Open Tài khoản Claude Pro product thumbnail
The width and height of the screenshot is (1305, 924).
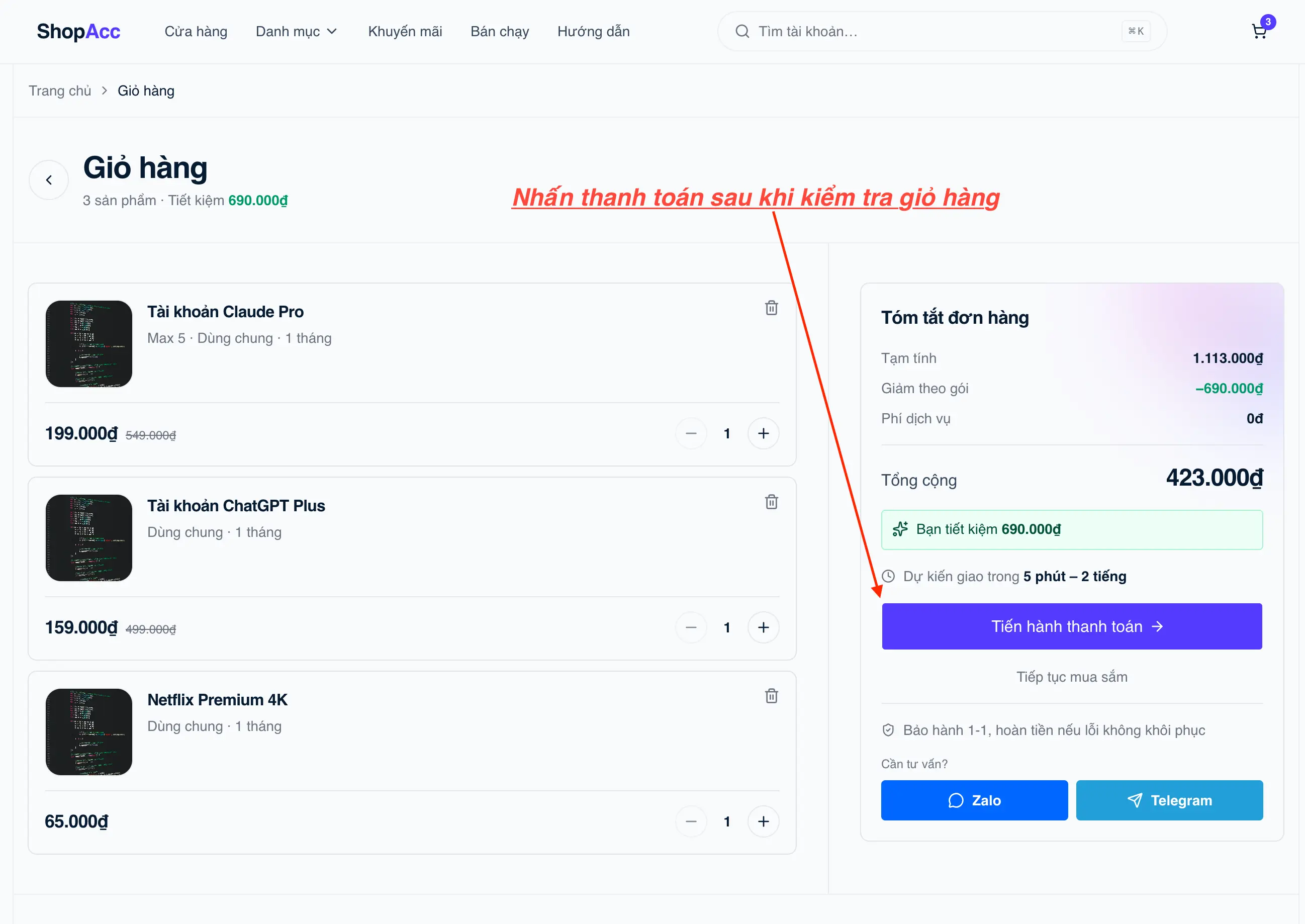(89, 344)
